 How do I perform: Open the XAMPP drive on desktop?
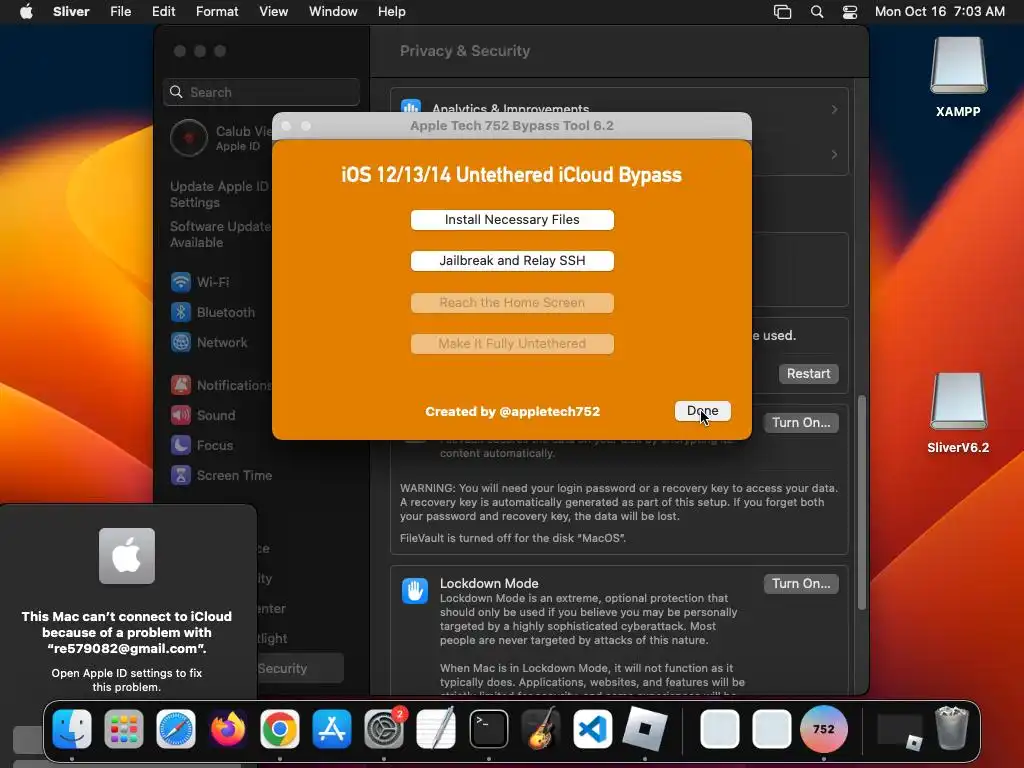pos(958,77)
